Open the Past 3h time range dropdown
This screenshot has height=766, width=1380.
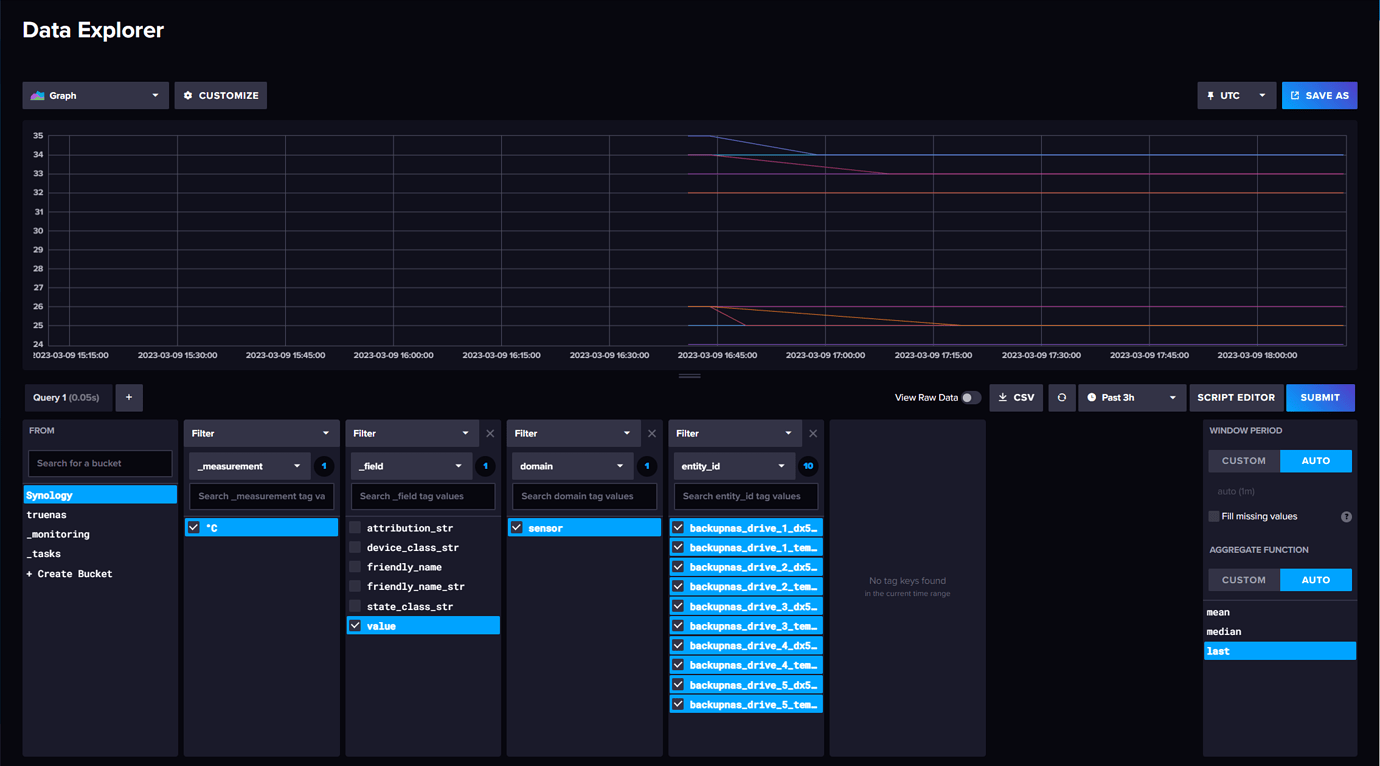pyautogui.click(x=1131, y=397)
